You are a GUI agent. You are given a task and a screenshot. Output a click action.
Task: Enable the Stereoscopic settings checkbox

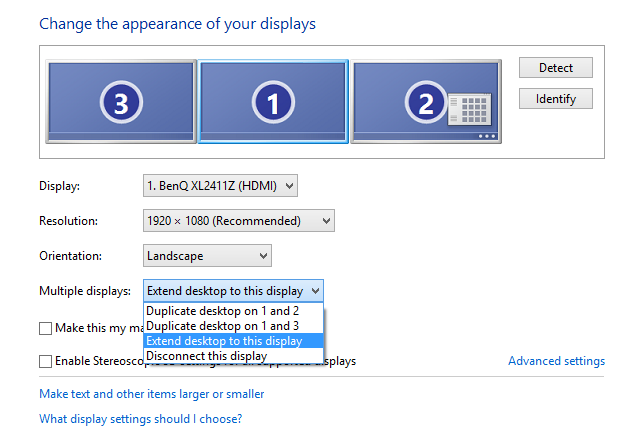pos(45,361)
